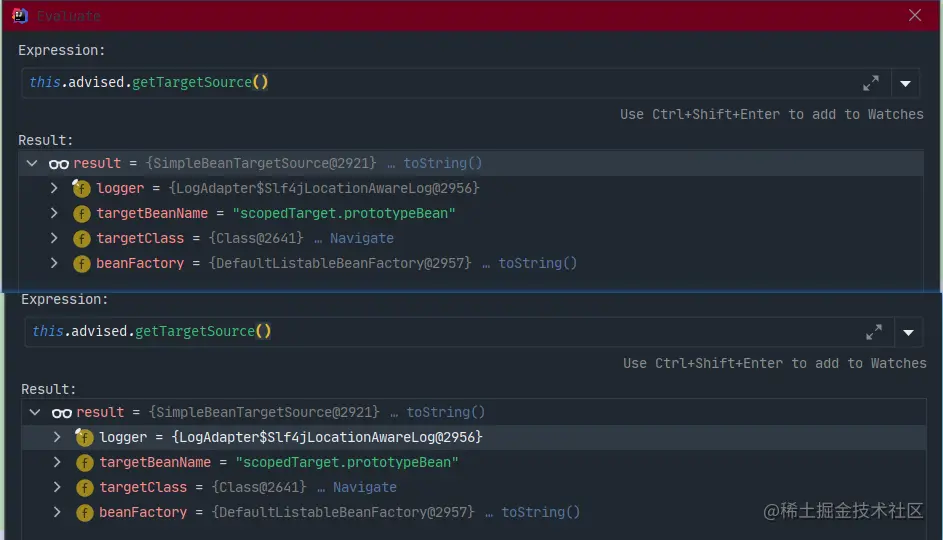Viewport: 943px width, 540px height.
Task: Select lower {LogAdapter$Slf4jLocationAwareLog@2956} value
Action: click(327, 437)
